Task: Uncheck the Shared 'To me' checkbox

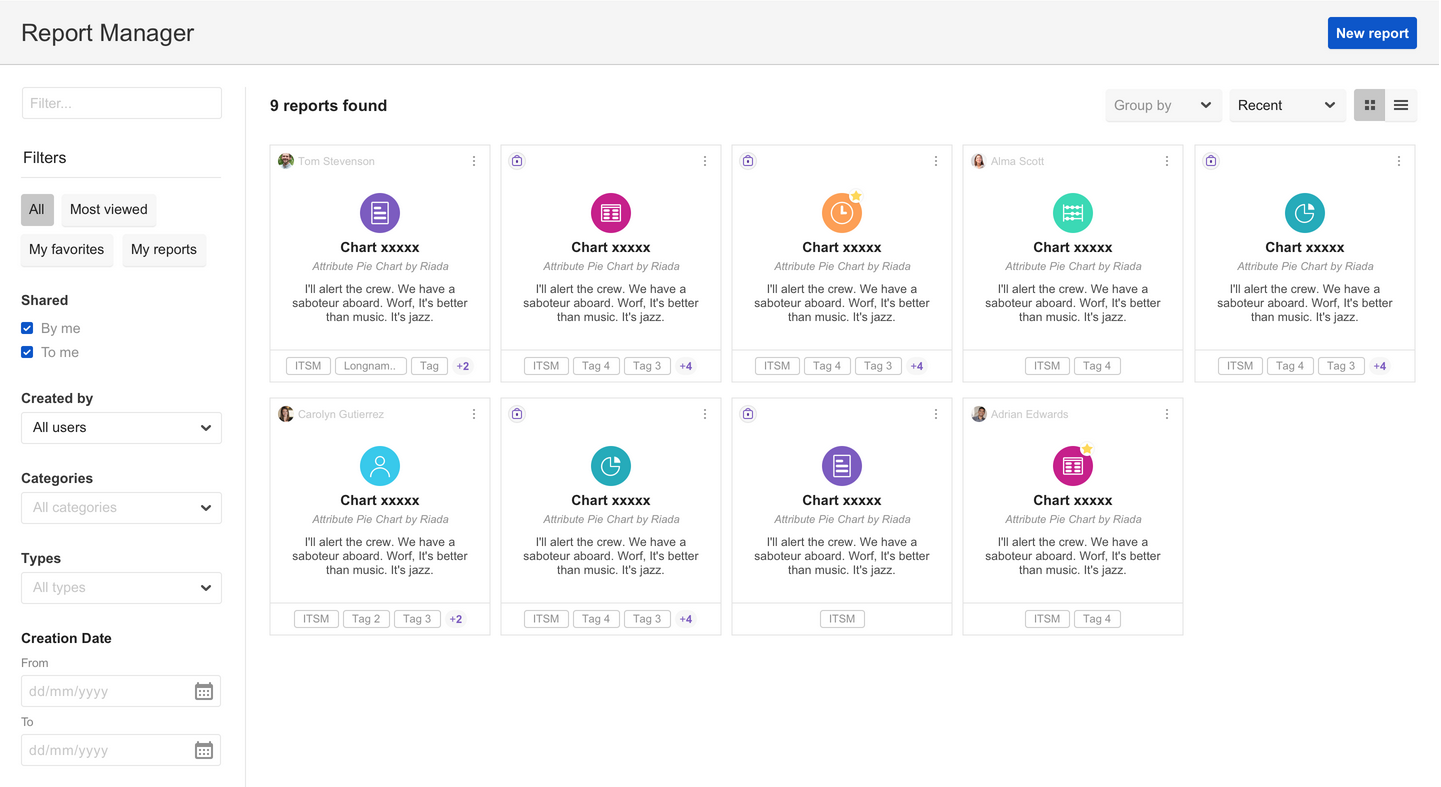Action: point(27,352)
